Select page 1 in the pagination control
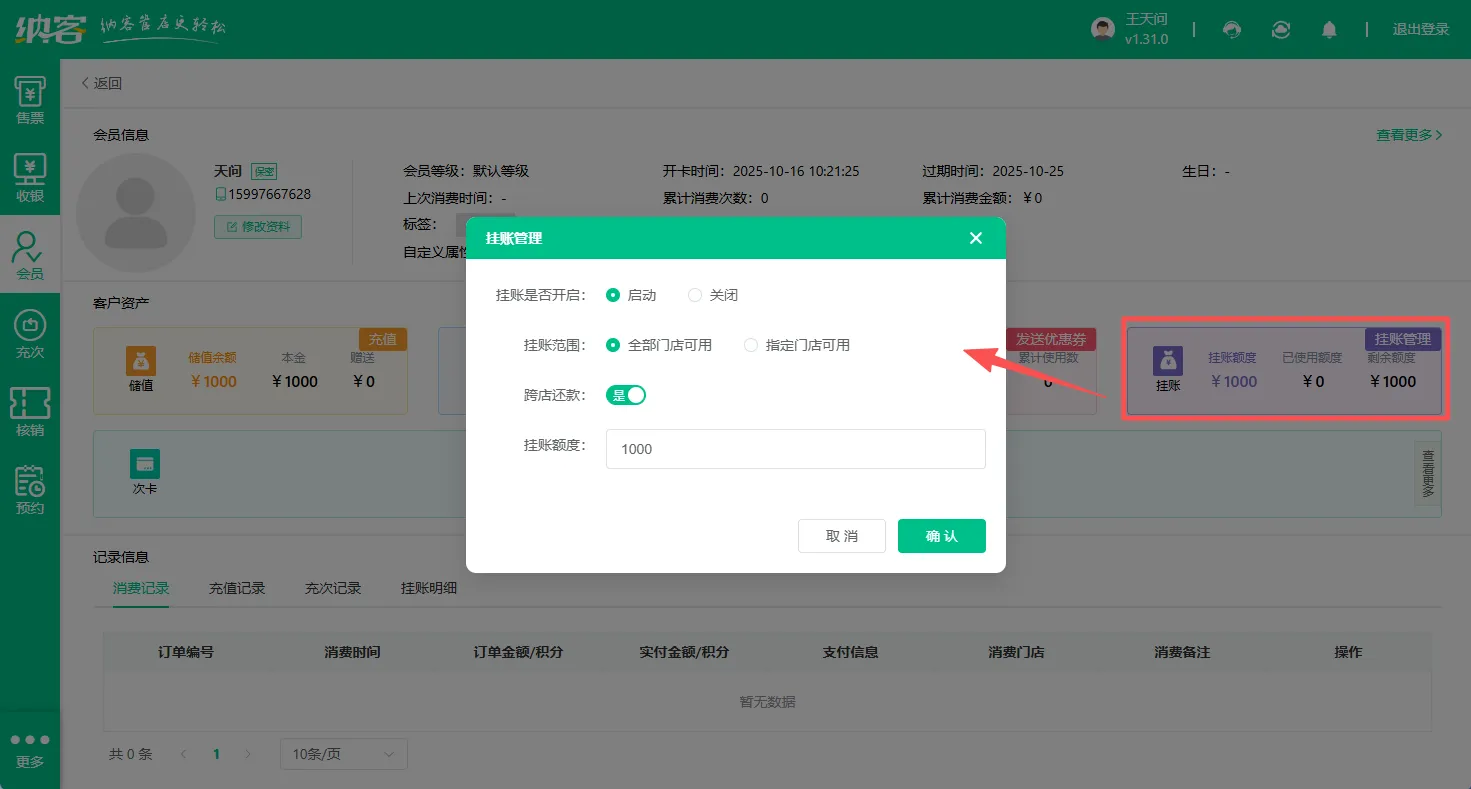1471x789 pixels. click(216, 753)
